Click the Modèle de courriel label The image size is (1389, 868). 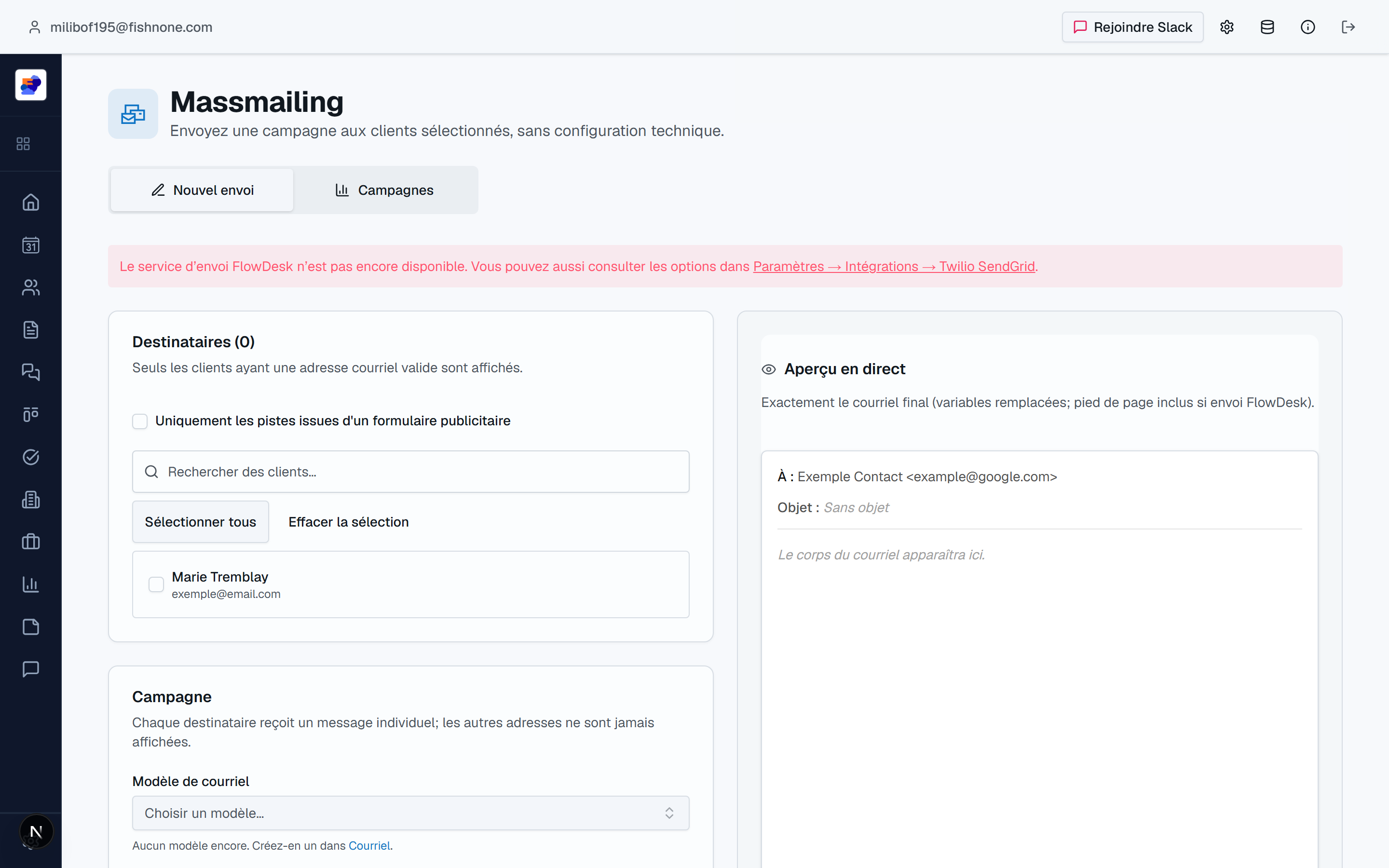point(191,781)
